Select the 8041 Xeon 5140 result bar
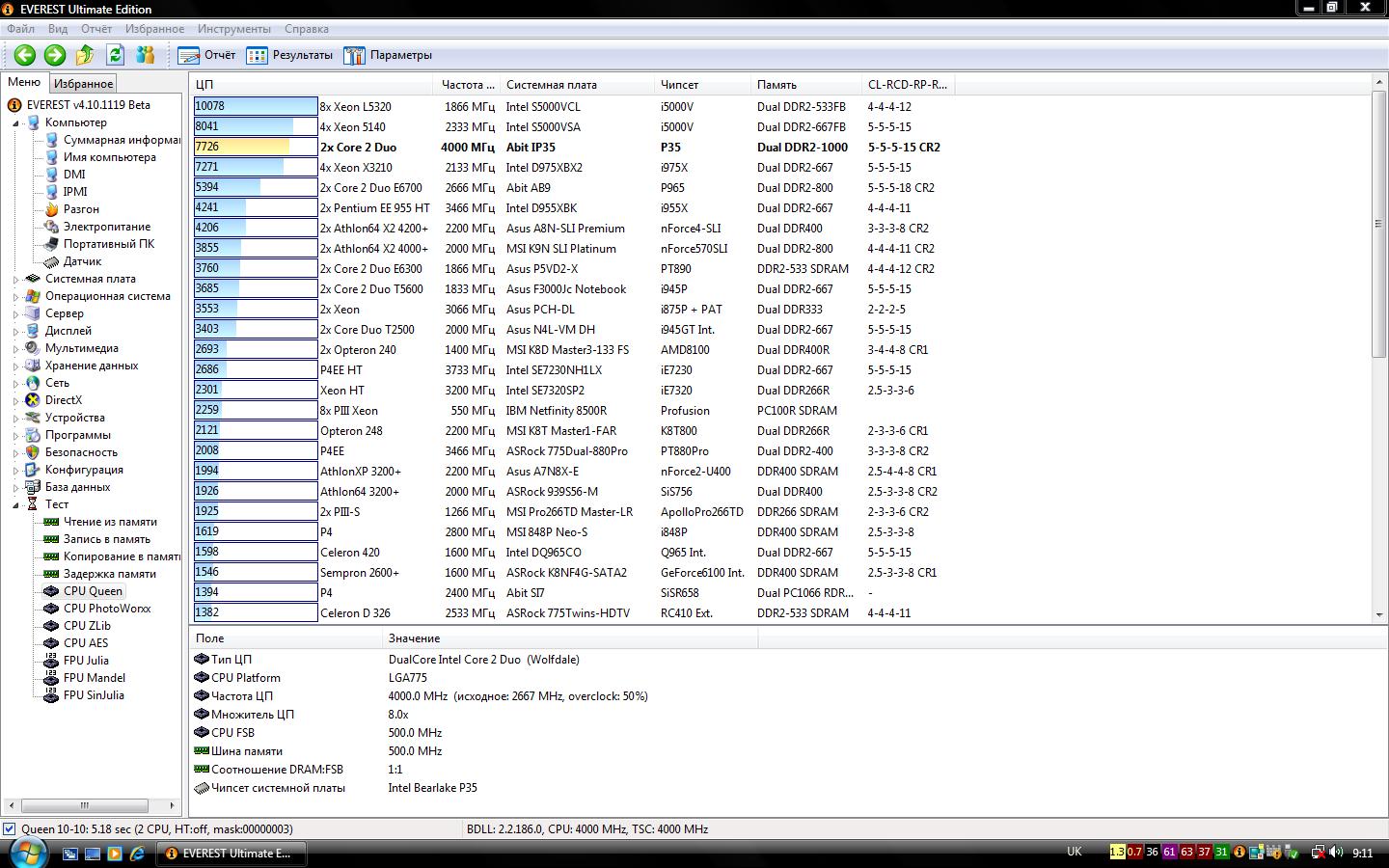The height and width of the screenshot is (868, 1389). (x=256, y=127)
